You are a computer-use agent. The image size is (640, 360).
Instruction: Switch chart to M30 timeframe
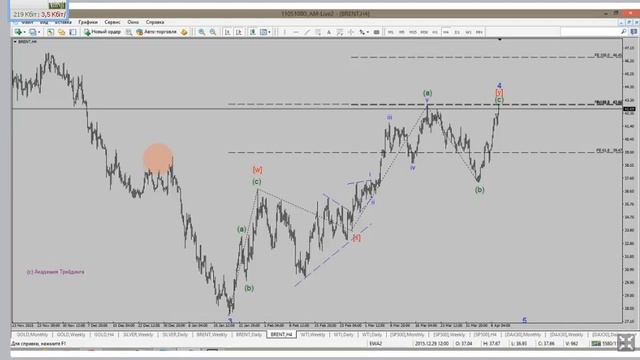(424, 32)
